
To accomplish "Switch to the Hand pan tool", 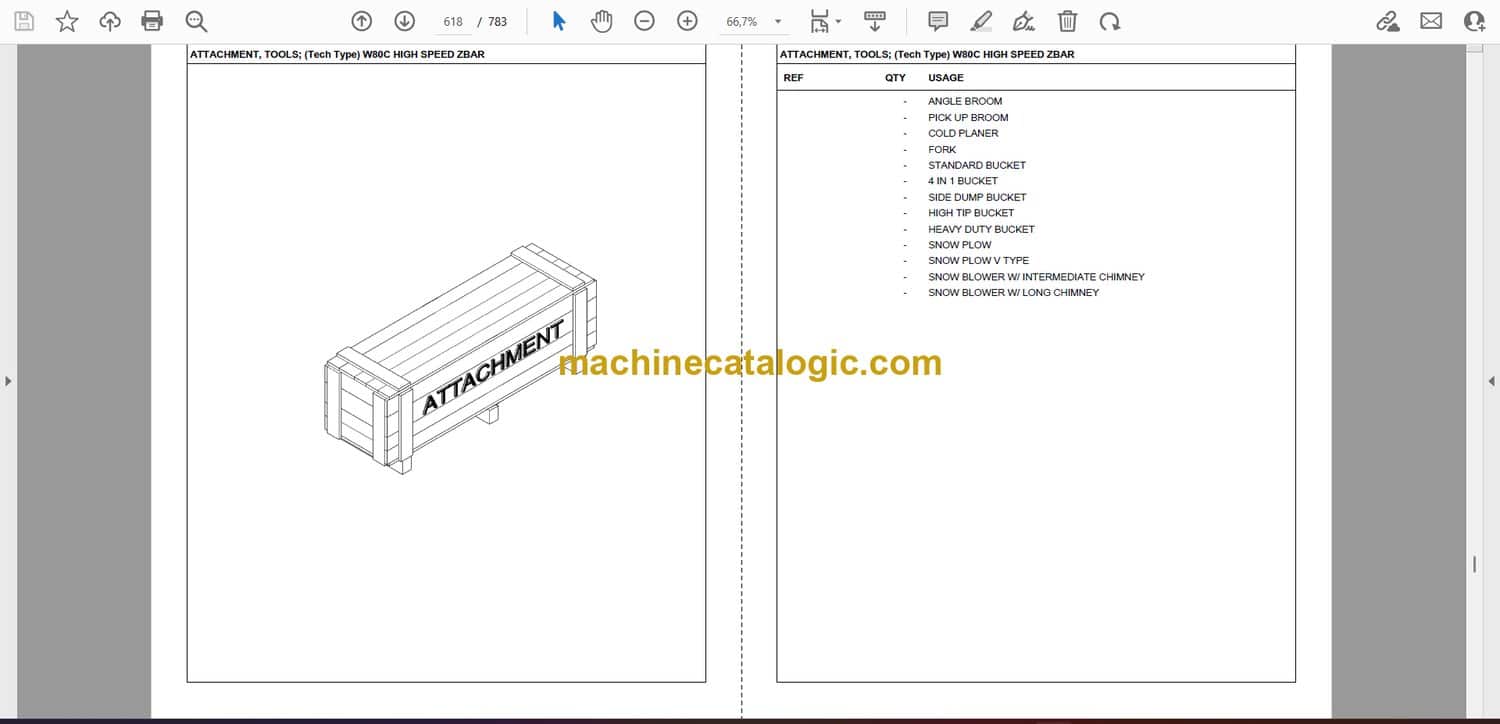I will [x=601, y=21].
